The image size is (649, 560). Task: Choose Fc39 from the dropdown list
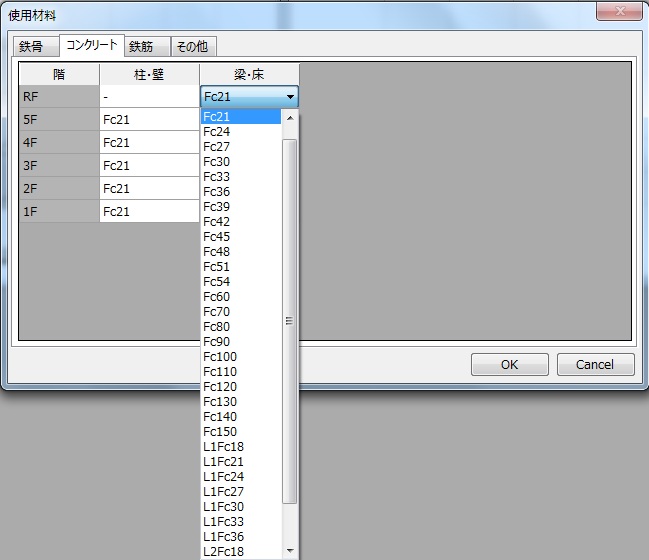[241, 207]
